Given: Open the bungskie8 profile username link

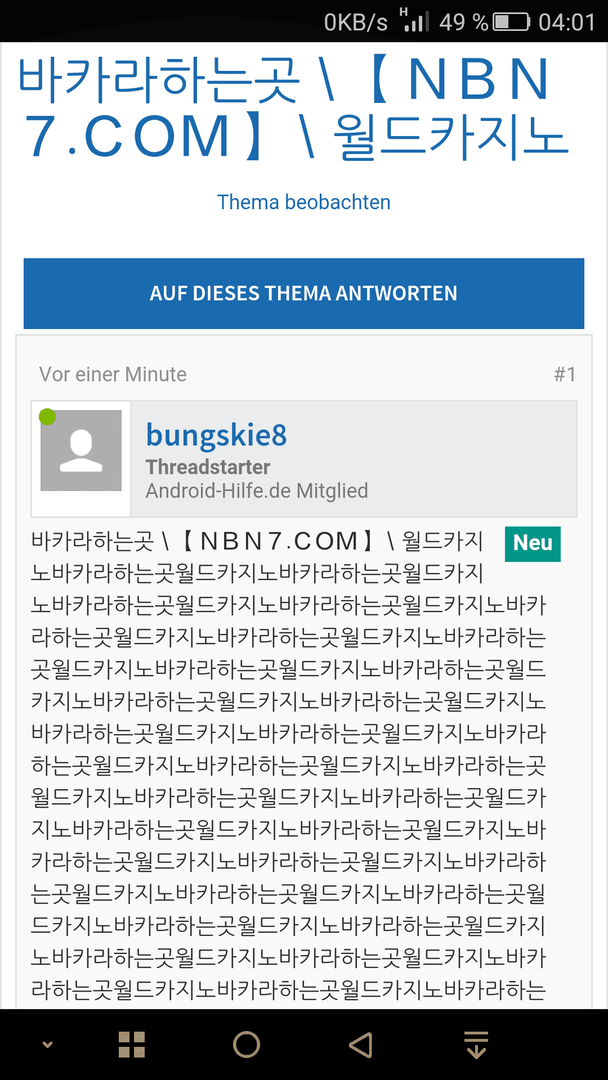Looking at the screenshot, I should click(x=216, y=435).
